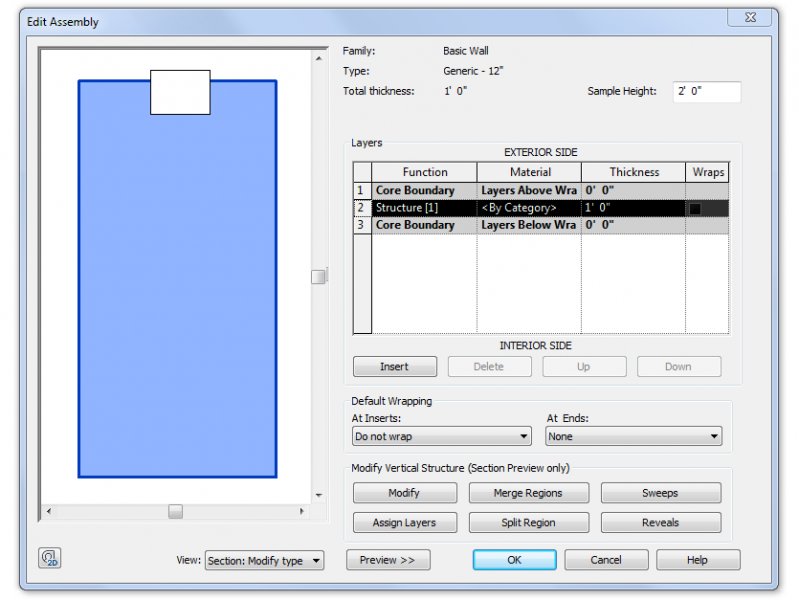Open the Reveals settings
This screenshot has width=799, height=600.
coord(661,523)
